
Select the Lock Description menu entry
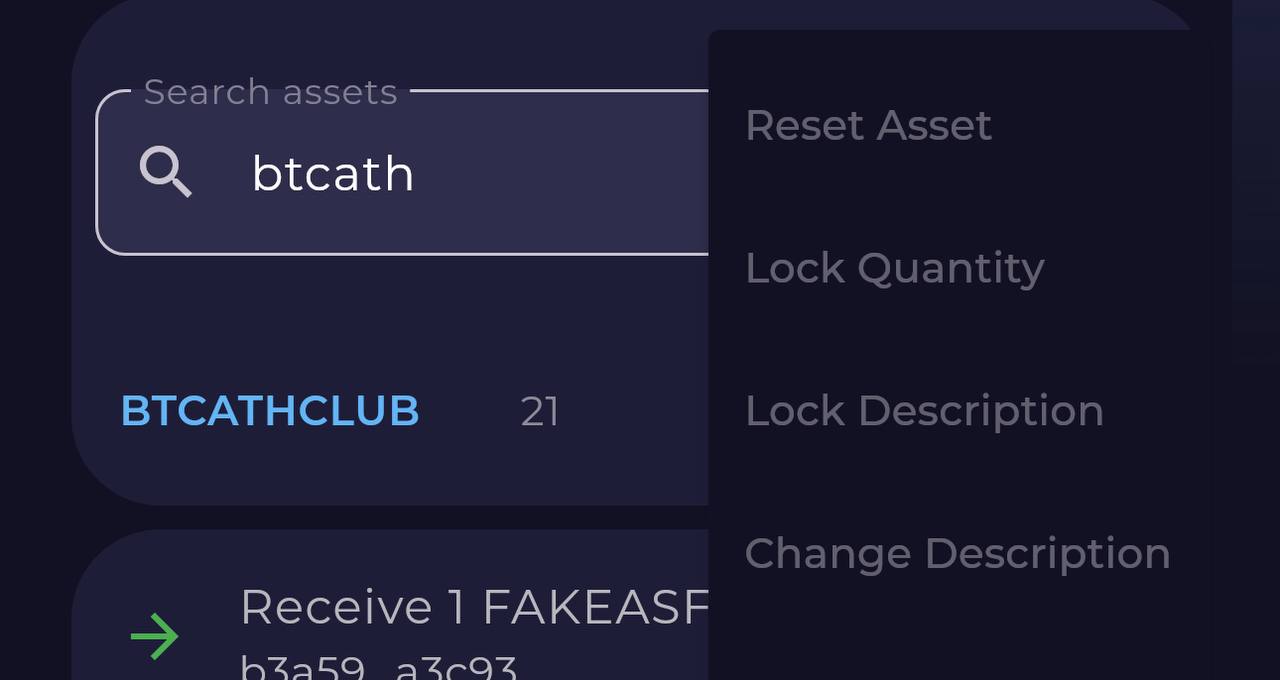[924, 411]
